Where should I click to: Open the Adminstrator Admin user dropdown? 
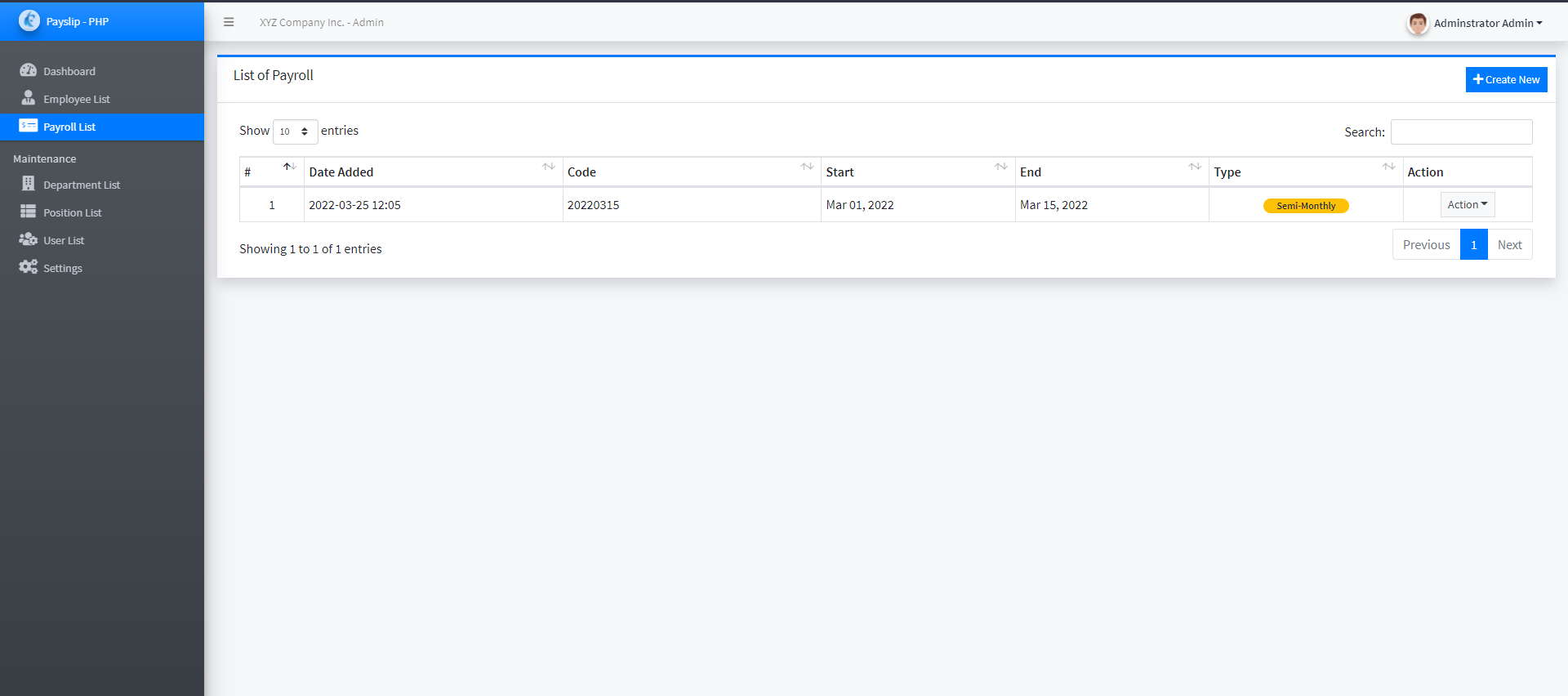click(x=1487, y=23)
